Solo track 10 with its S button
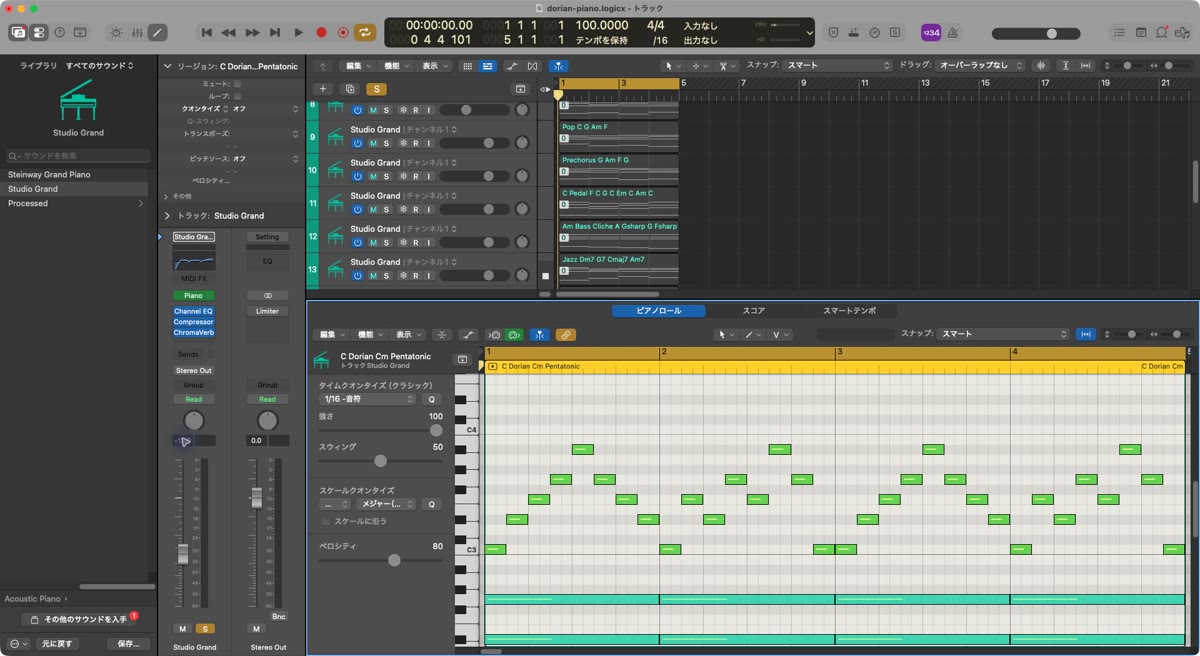The height and width of the screenshot is (656, 1200). [386, 176]
